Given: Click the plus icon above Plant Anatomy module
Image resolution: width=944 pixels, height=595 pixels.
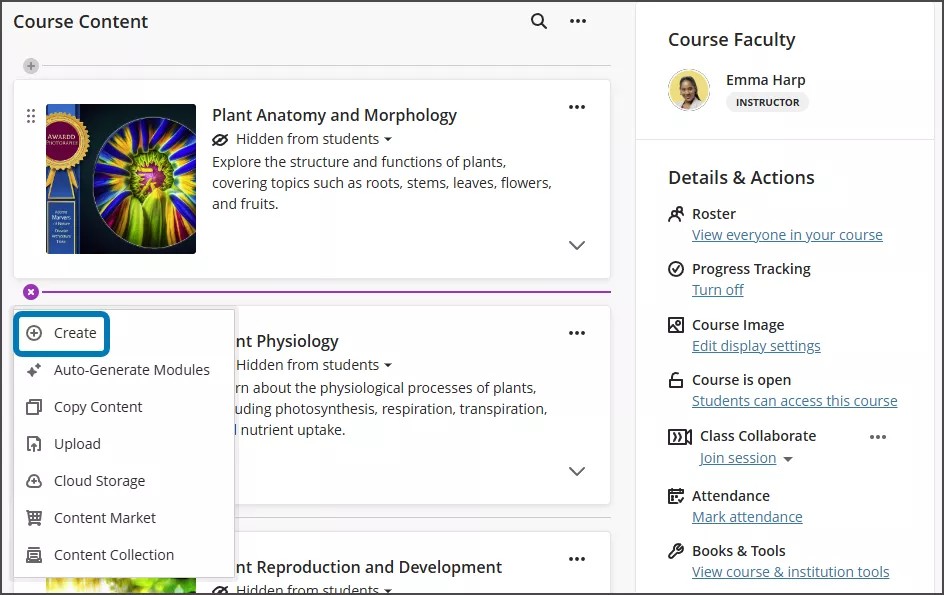Looking at the screenshot, I should tap(31, 66).
